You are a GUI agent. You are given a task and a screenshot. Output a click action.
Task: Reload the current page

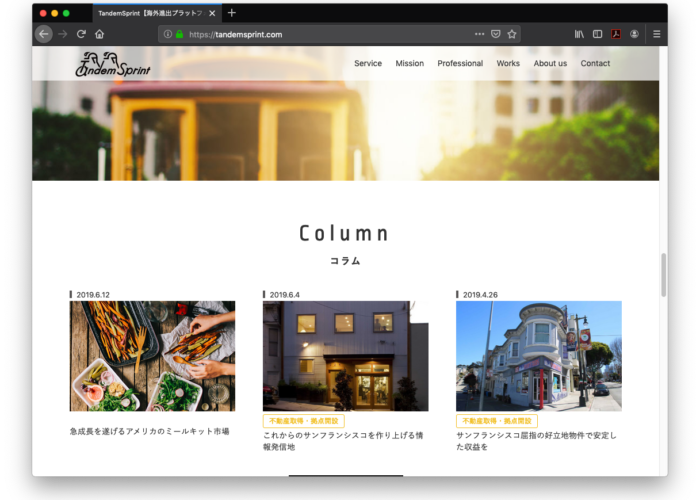(x=81, y=34)
